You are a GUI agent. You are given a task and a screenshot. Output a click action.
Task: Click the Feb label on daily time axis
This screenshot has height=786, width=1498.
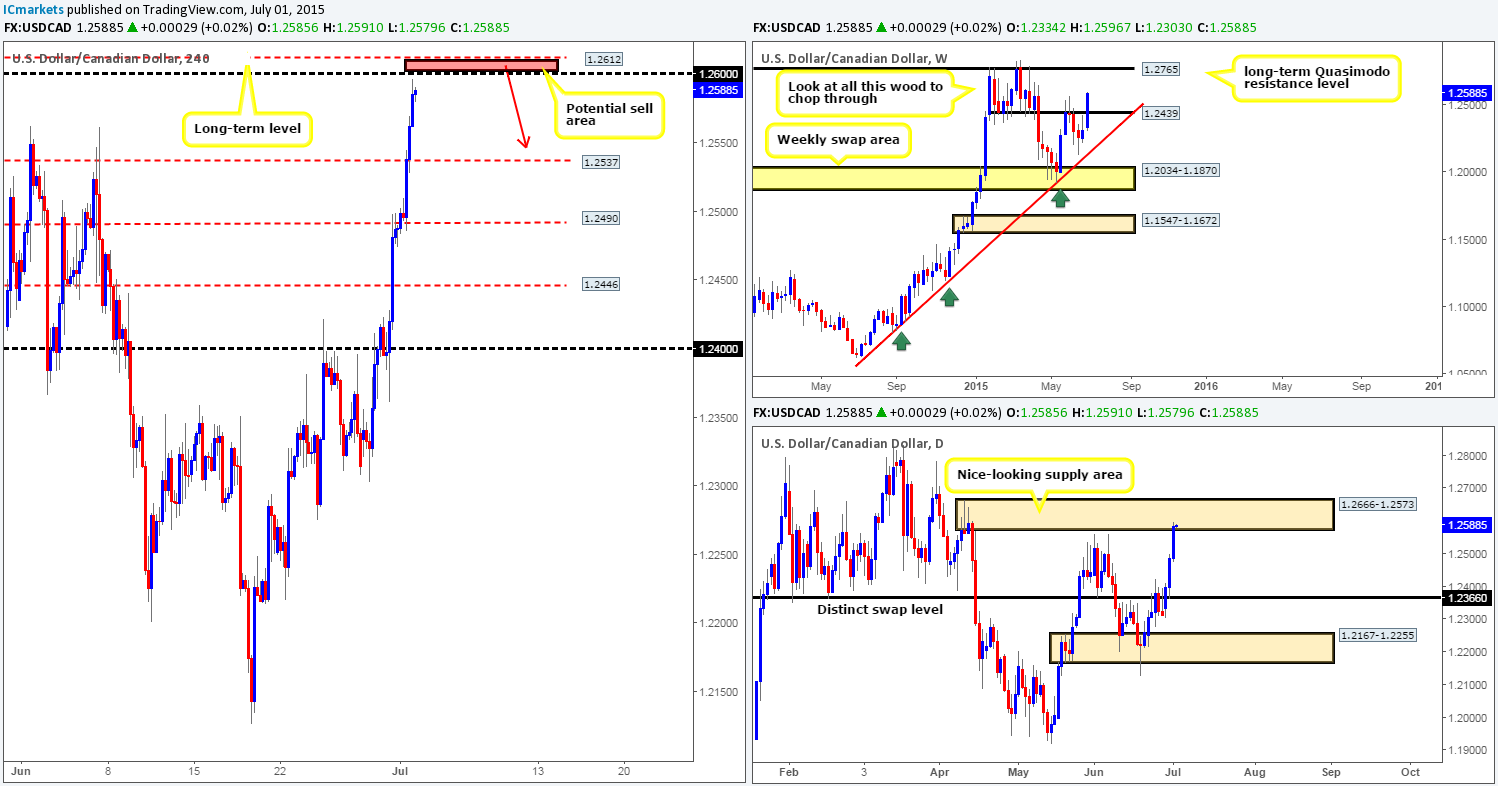[790, 771]
